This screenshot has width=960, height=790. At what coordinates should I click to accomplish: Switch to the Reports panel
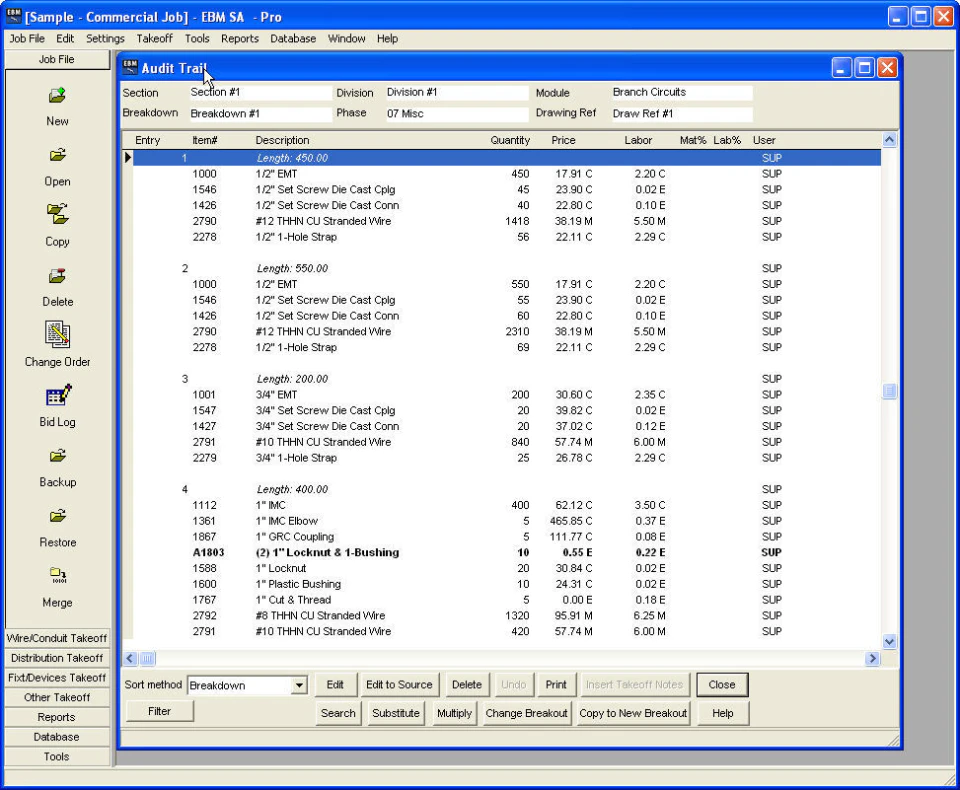[x=57, y=717]
